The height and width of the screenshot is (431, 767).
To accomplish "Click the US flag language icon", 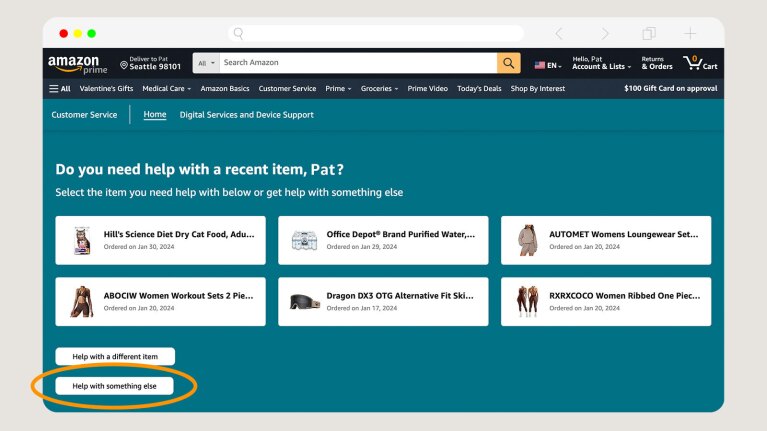I will [540, 65].
